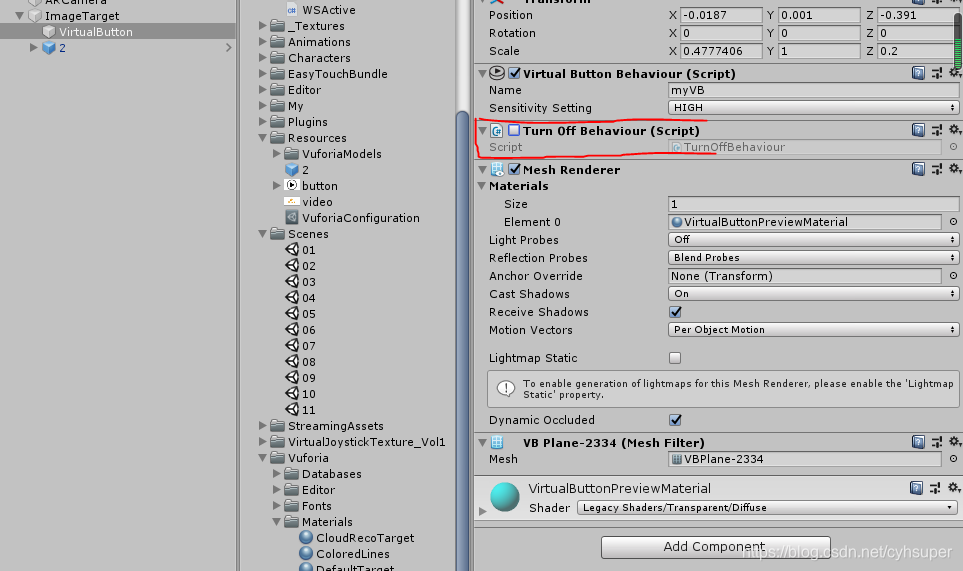Open help for Turn Off Behaviour script
Viewport: 963px width, 571px height.
pyautogui.click(x=918, y=130)
